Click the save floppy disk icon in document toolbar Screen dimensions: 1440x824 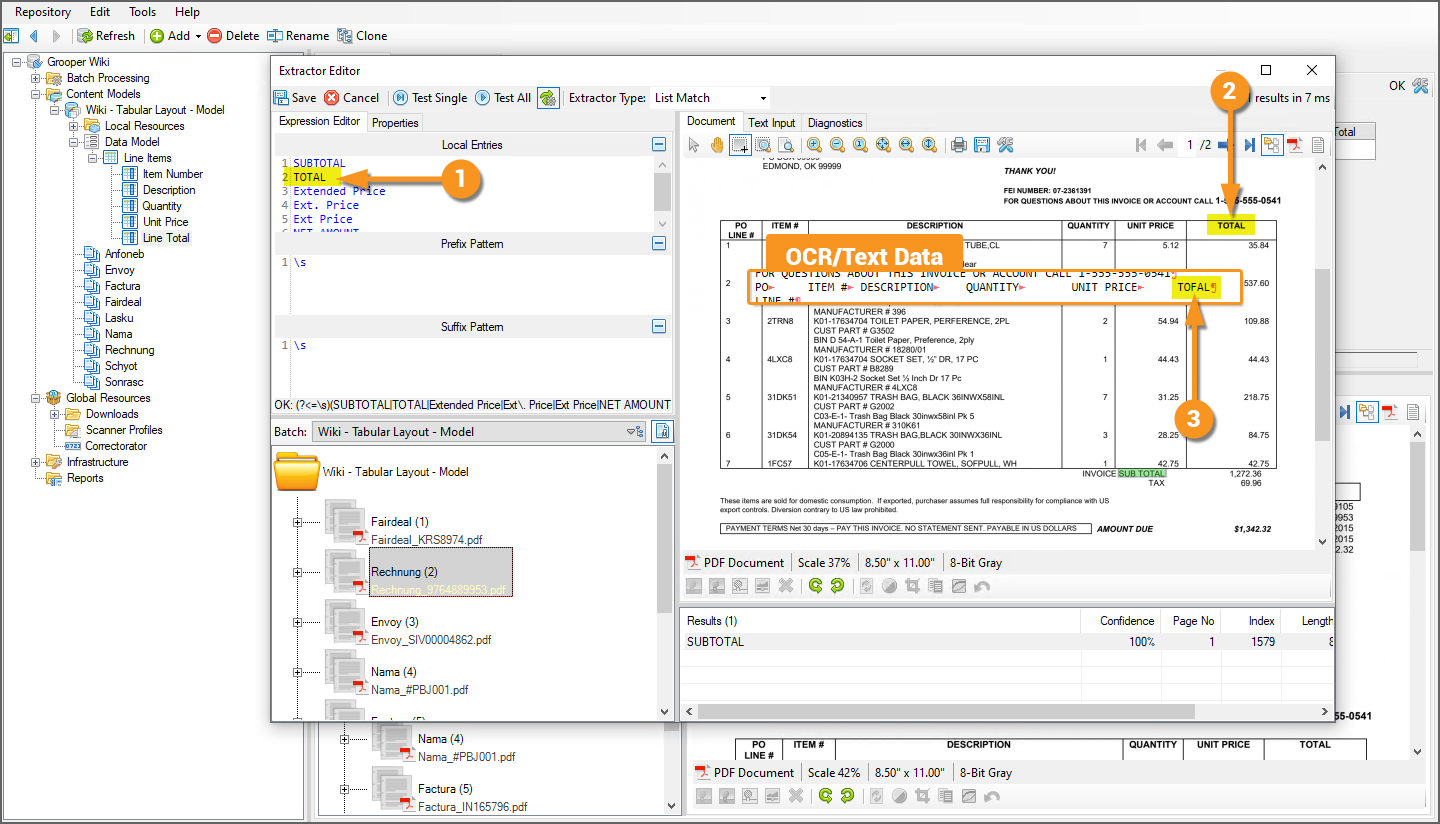coord(982,145)
